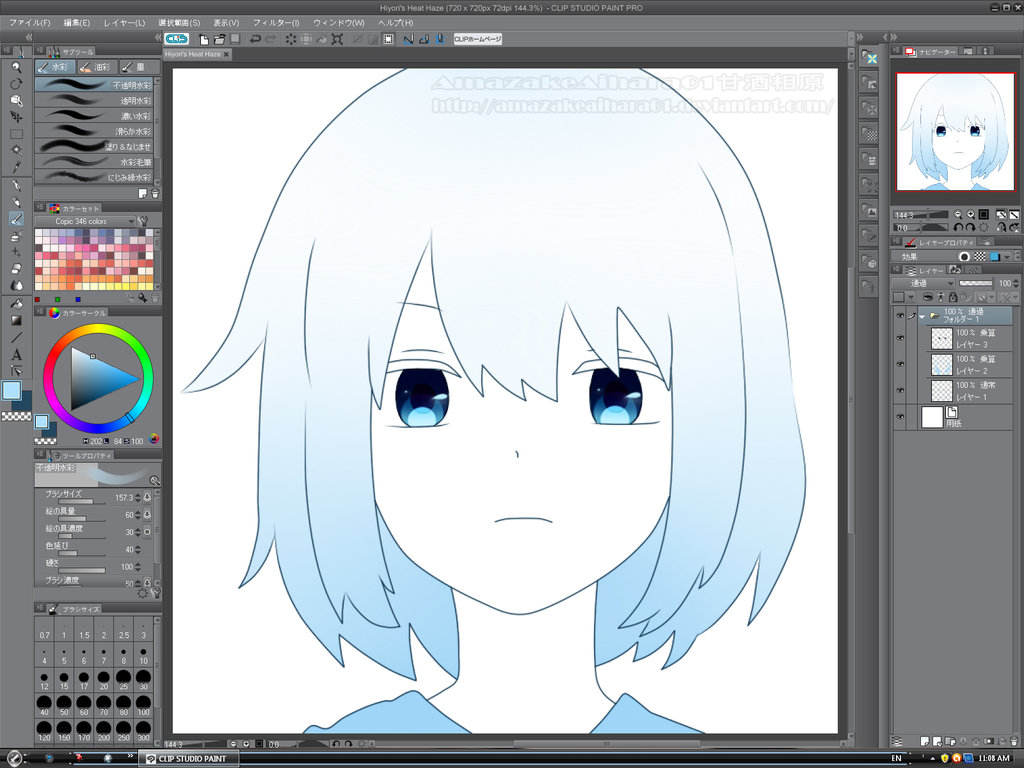Image resolution: width=1024 pixels, height=768 pixels.
Task: Hide the 用紙 paper layer
Action: coord(900,416)
